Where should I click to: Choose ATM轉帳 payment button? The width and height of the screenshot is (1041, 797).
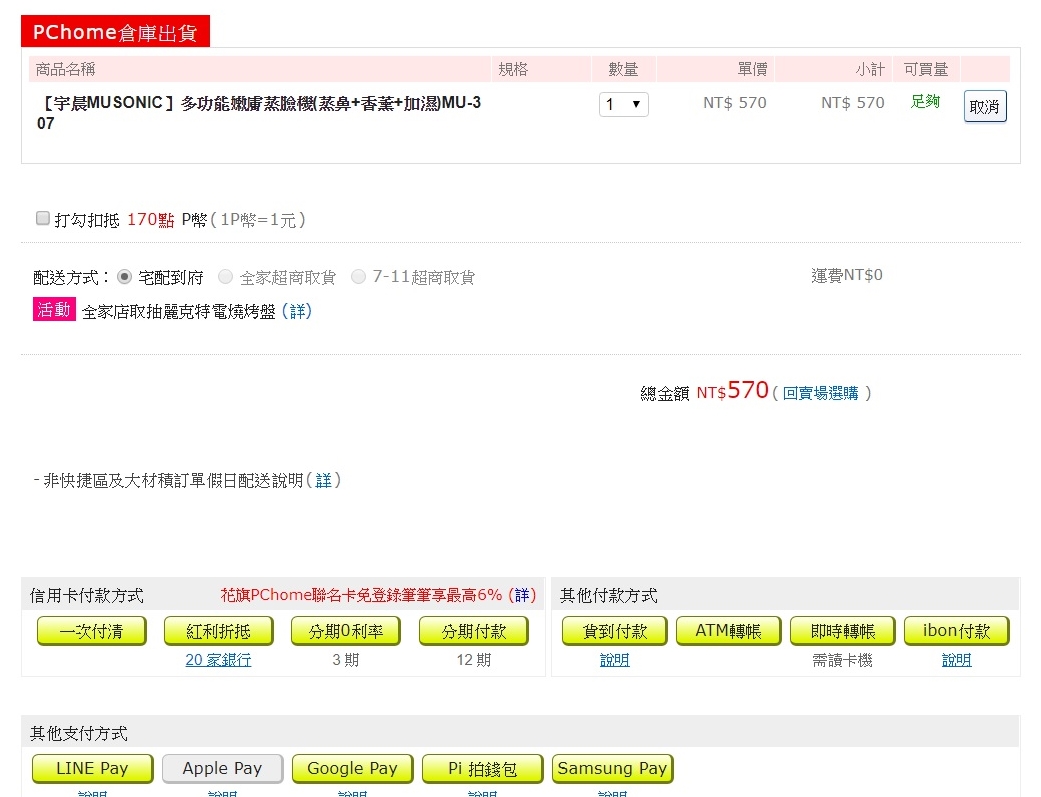click(x=728, y=631)
